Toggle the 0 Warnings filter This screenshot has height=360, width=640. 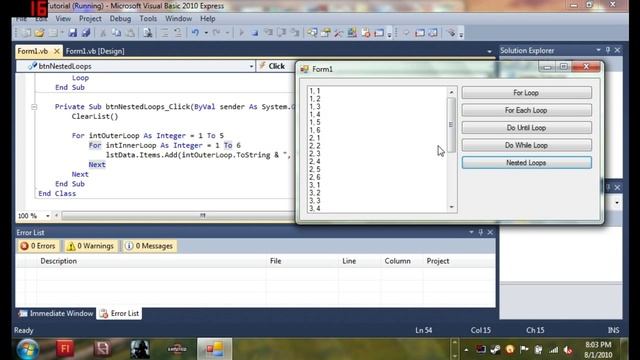90,246
